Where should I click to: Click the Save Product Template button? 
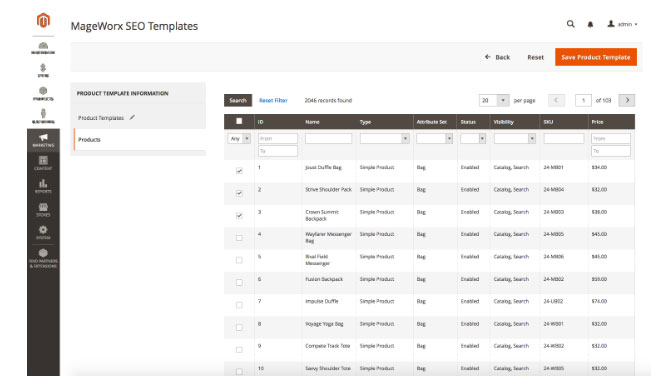pyautogui.click(x=595, y=57)
